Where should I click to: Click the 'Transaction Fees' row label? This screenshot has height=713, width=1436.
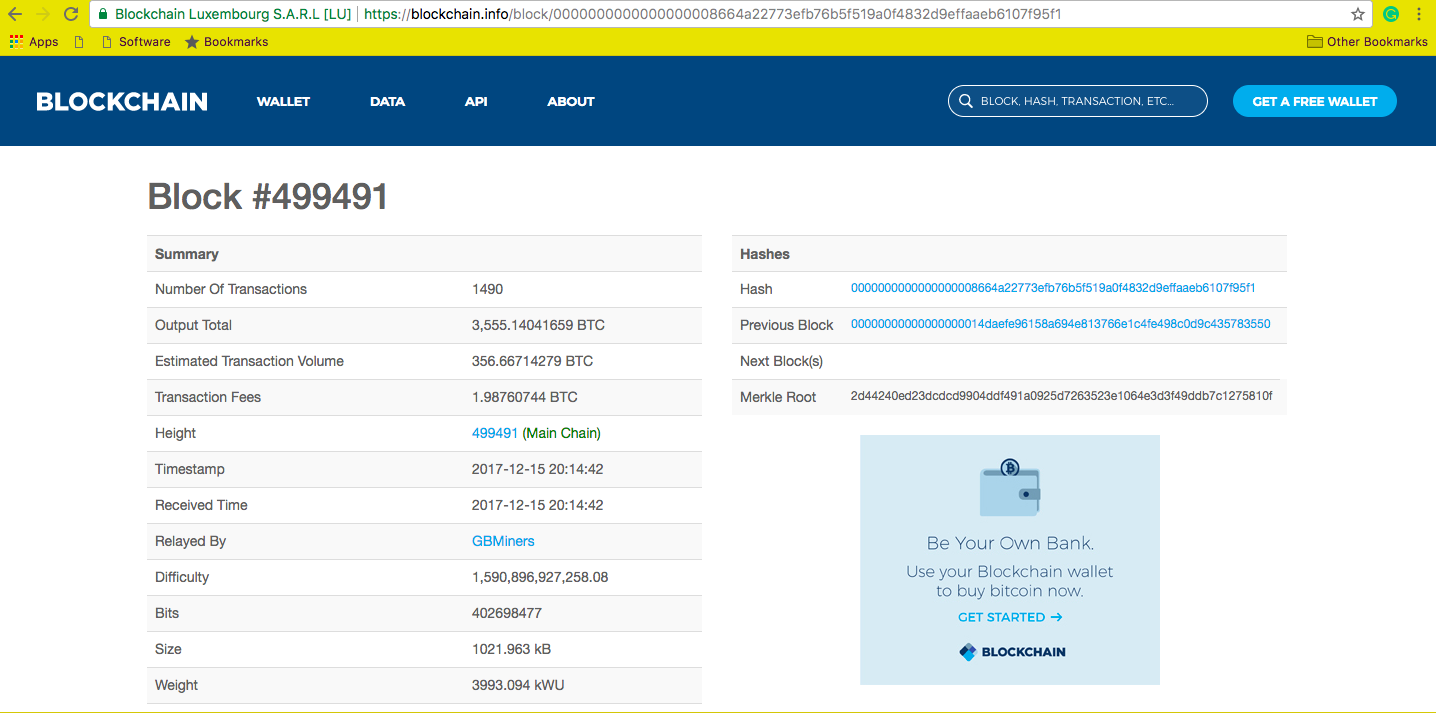(208, 397)
